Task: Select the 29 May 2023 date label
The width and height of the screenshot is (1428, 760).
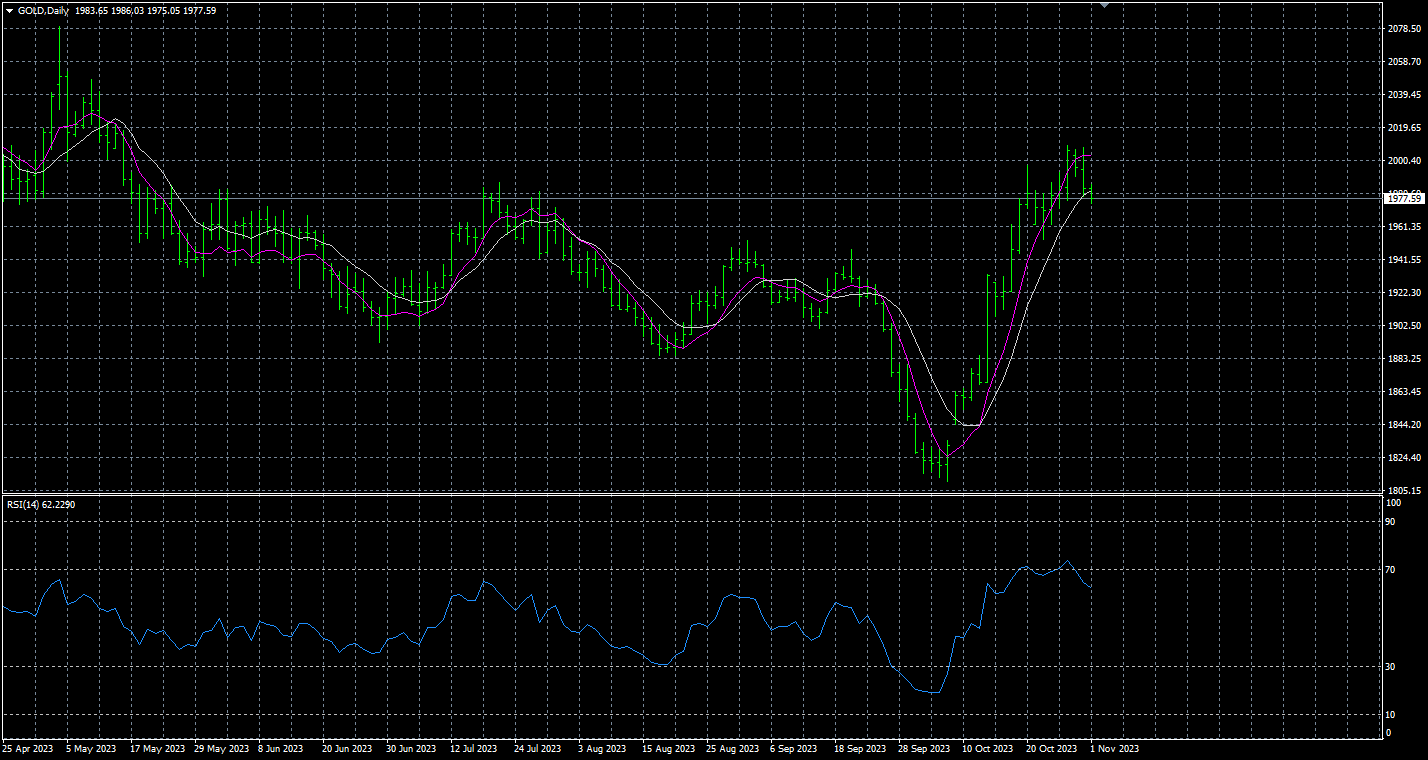Action: pos(222,748)
